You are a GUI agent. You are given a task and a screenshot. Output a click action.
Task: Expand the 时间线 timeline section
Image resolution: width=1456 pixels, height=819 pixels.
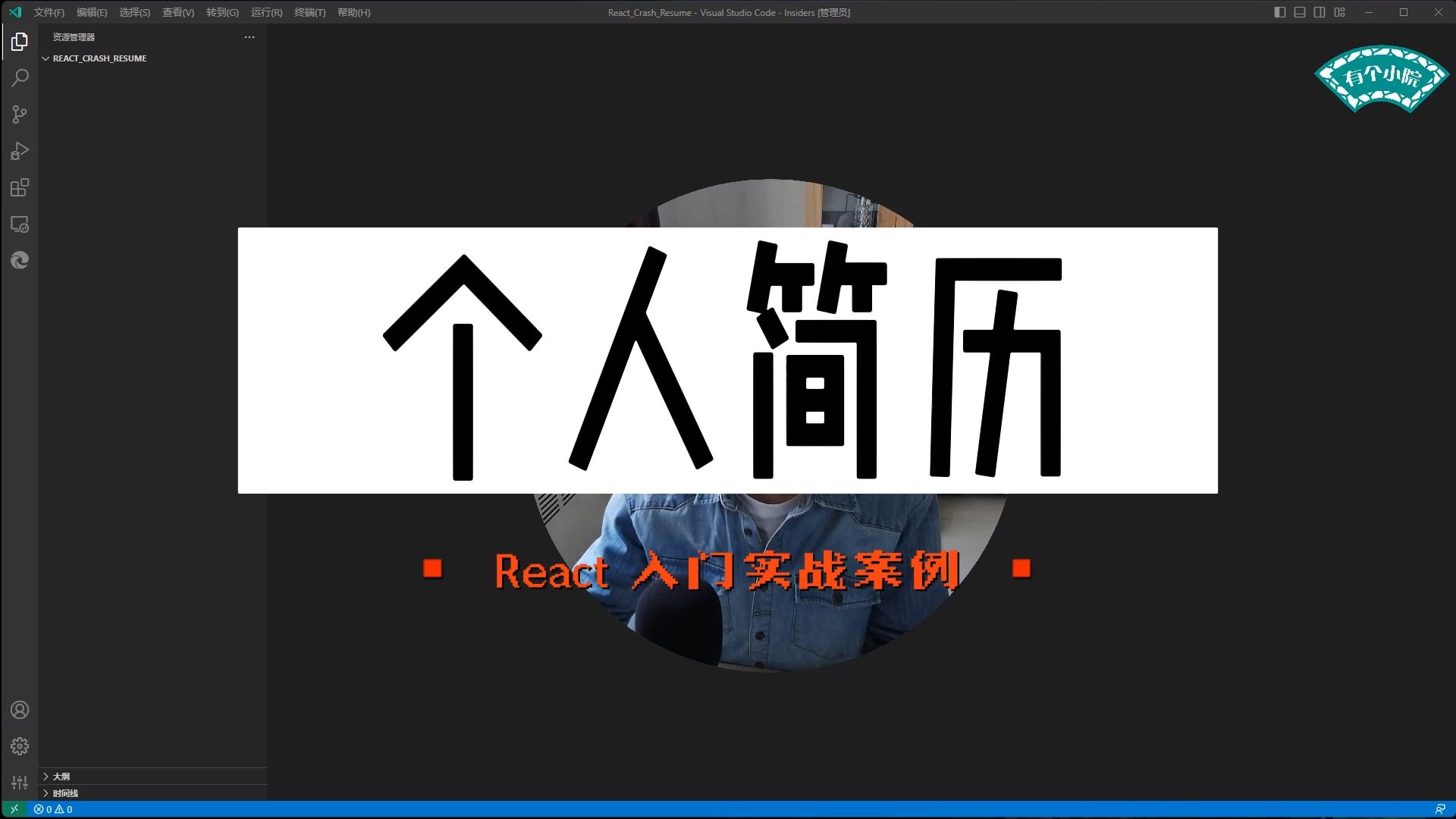(x=152, y=793)
